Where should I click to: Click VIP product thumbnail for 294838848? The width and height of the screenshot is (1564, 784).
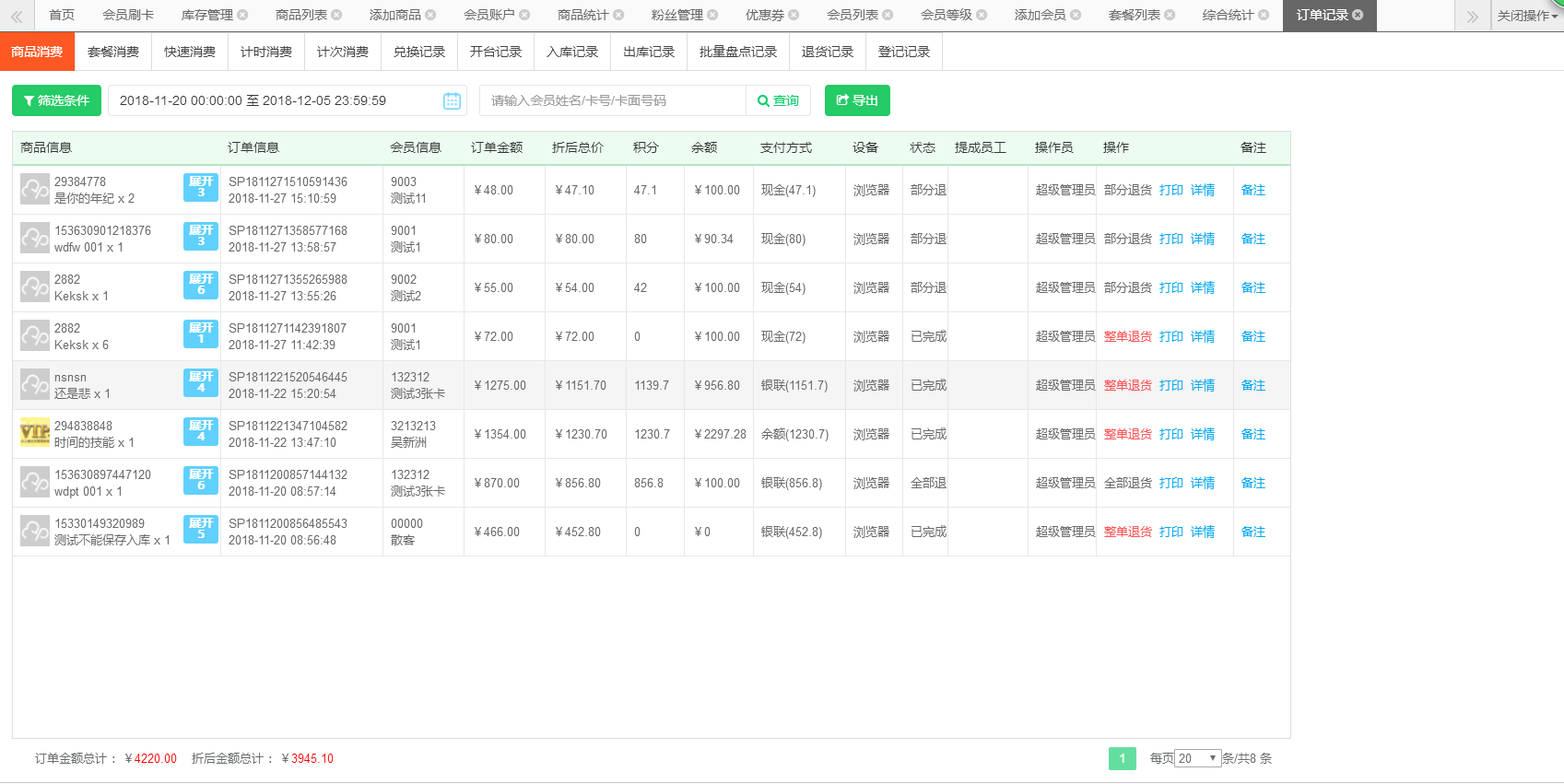pos(35,433)
